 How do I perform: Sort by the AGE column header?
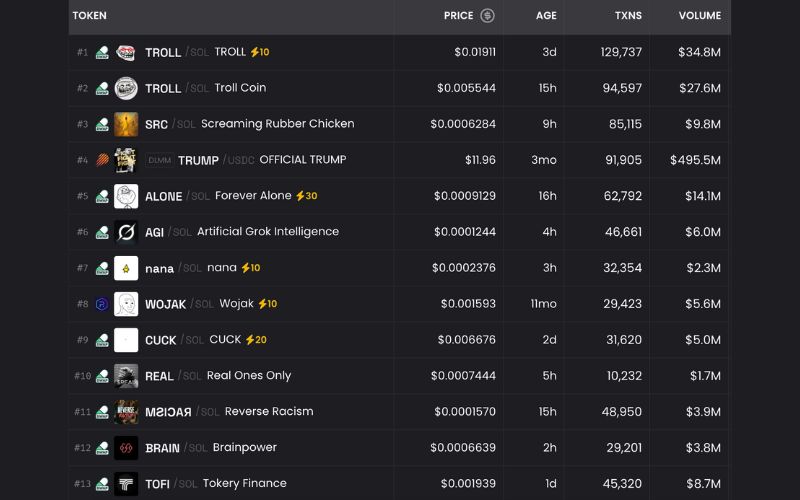[546, 16]
